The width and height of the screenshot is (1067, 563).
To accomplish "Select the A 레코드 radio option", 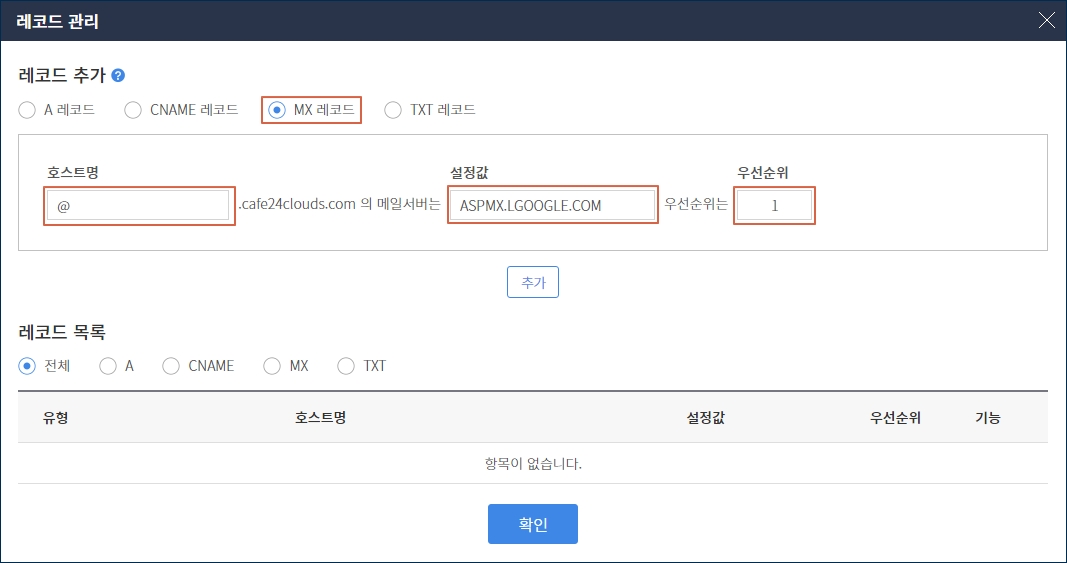I will tap(27, 110).
